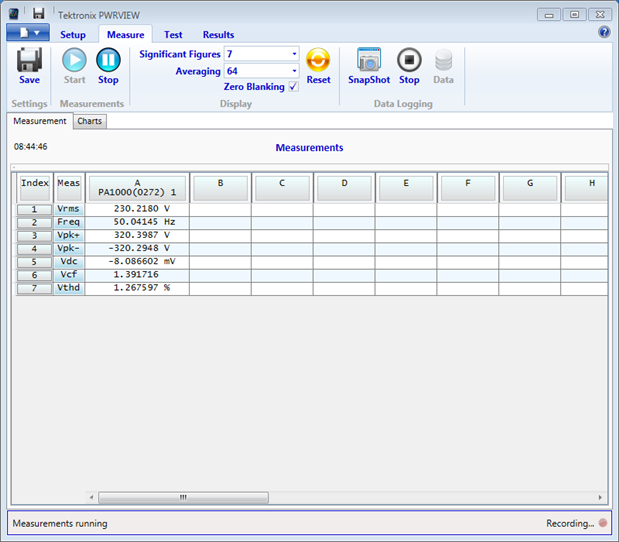619x542 pixels.
Task: Open the Results ribbon tab
Action: (218, 35)
